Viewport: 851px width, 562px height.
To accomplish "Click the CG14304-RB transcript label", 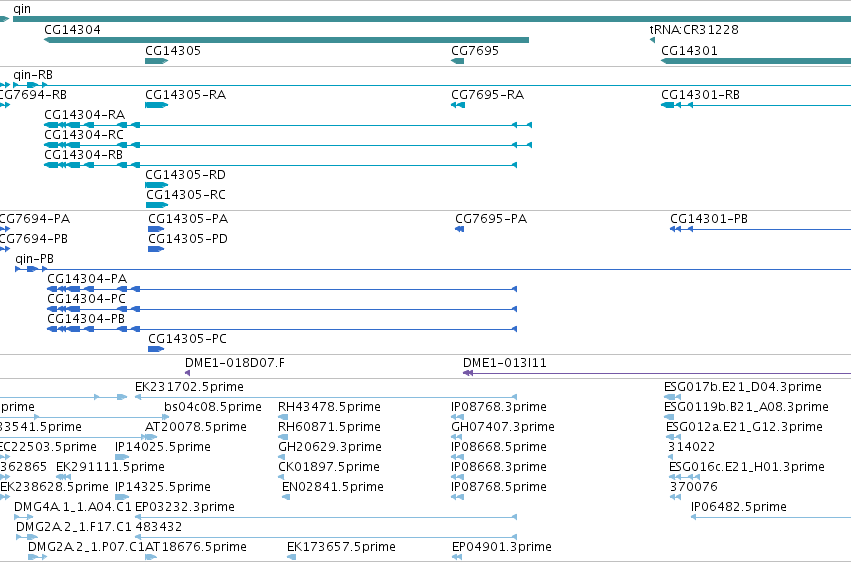I will [x=84, y=155].
